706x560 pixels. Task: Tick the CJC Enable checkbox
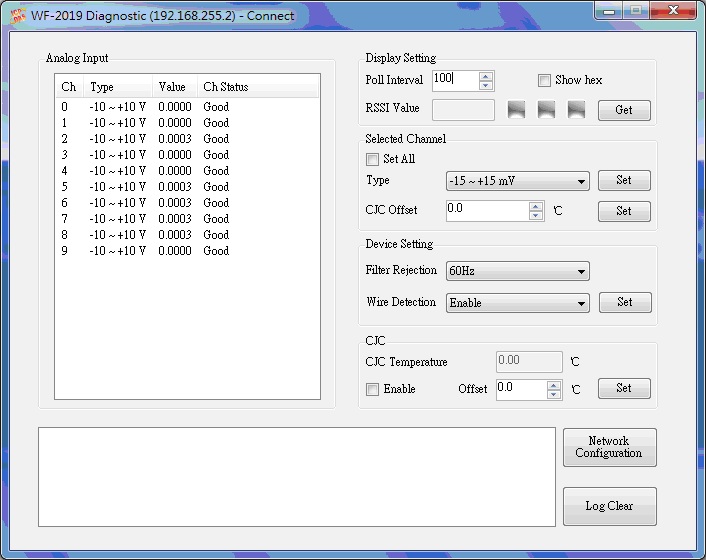[x=372, y=389]
